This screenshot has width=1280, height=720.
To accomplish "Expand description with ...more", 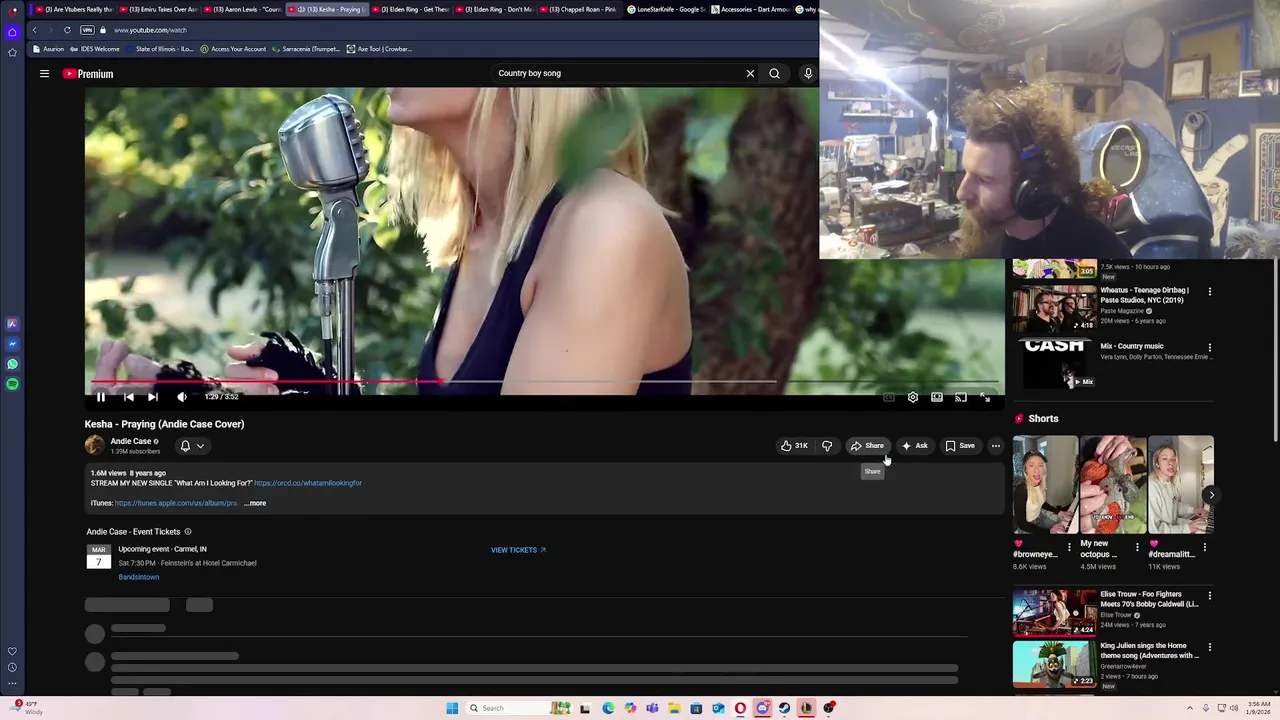I will [255, 503].
